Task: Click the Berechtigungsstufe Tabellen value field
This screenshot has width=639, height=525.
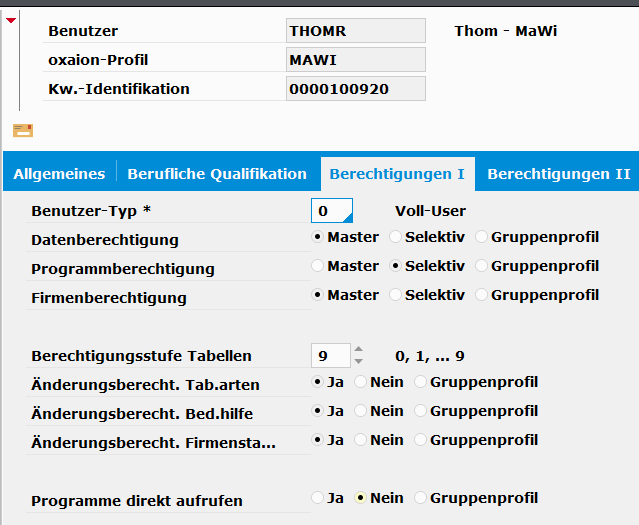Action: click(x=330, y=356)
